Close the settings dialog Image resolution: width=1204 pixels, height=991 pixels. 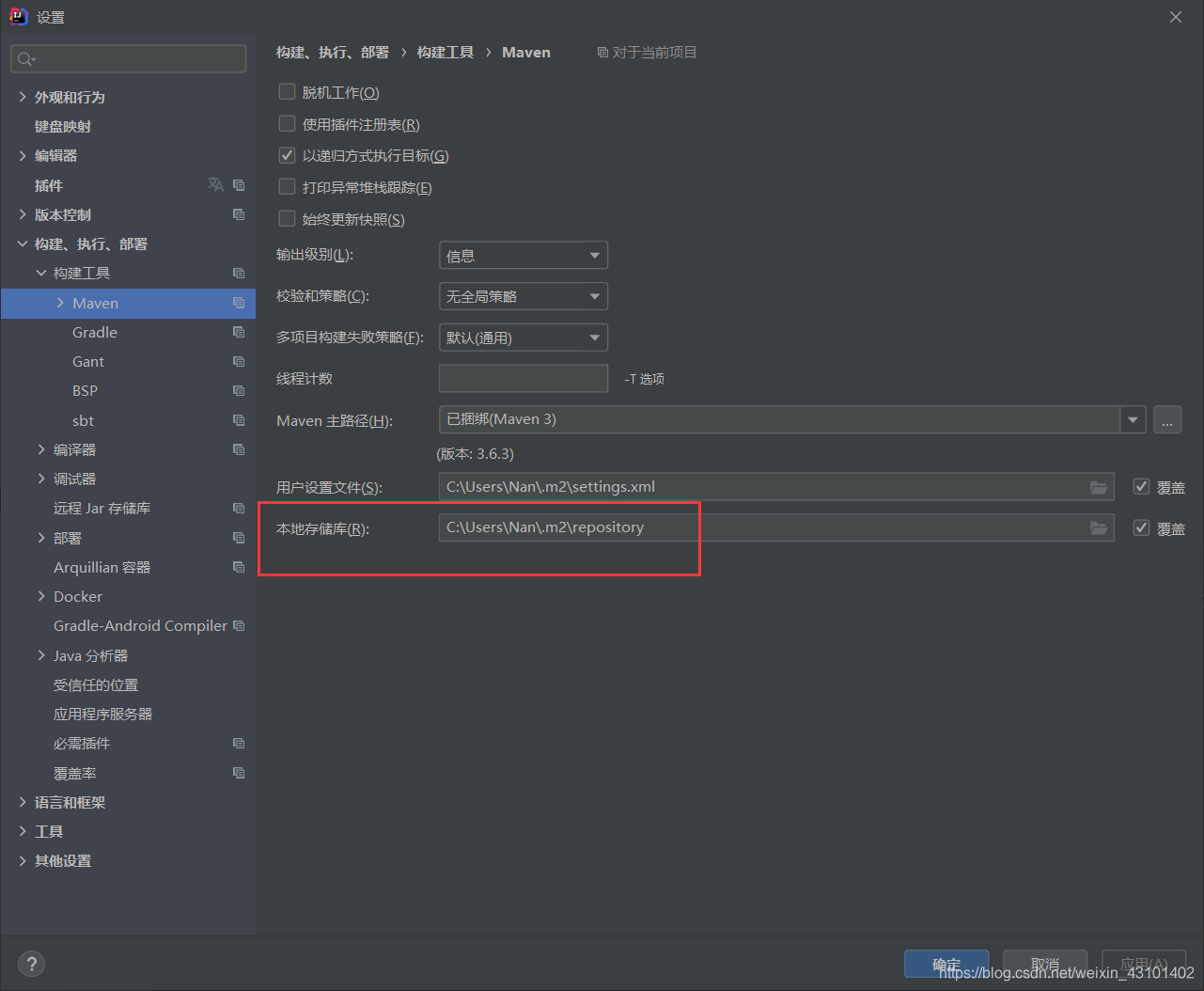tap(1176, 17)
